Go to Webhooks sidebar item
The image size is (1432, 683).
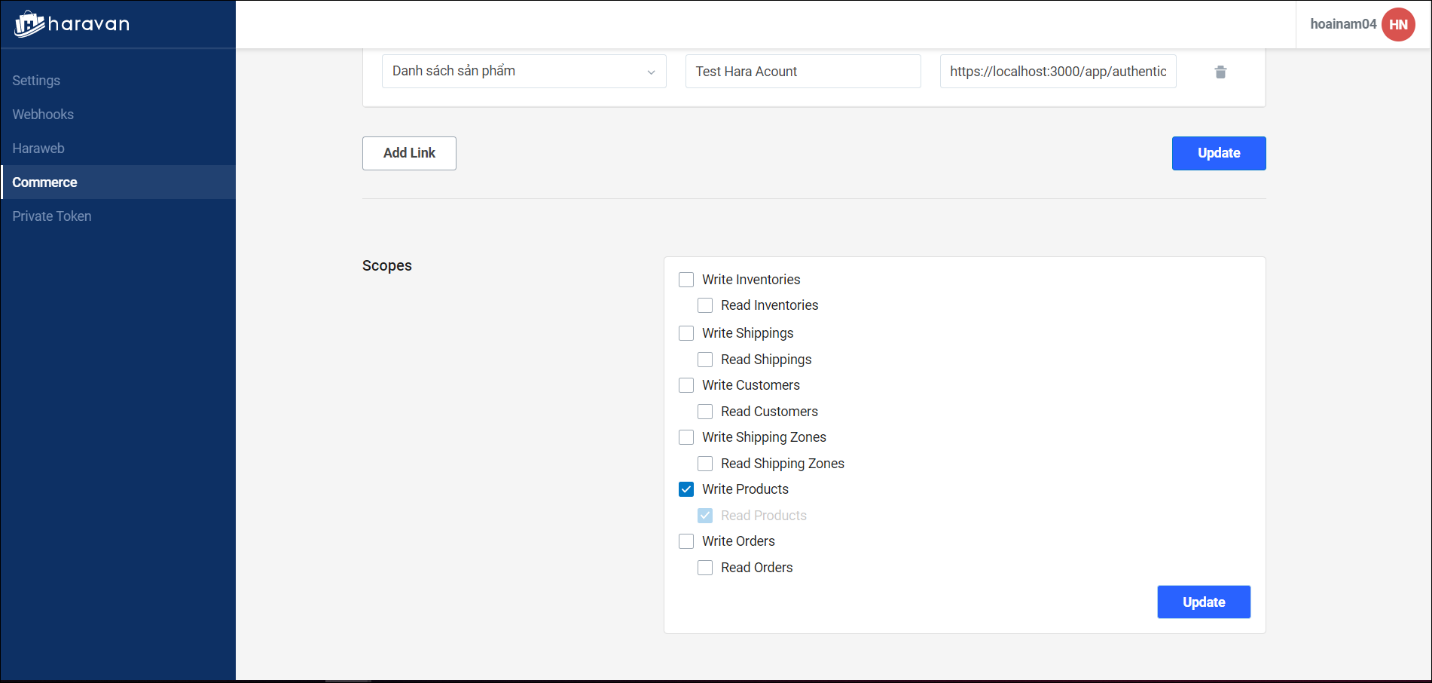[43, 114]
